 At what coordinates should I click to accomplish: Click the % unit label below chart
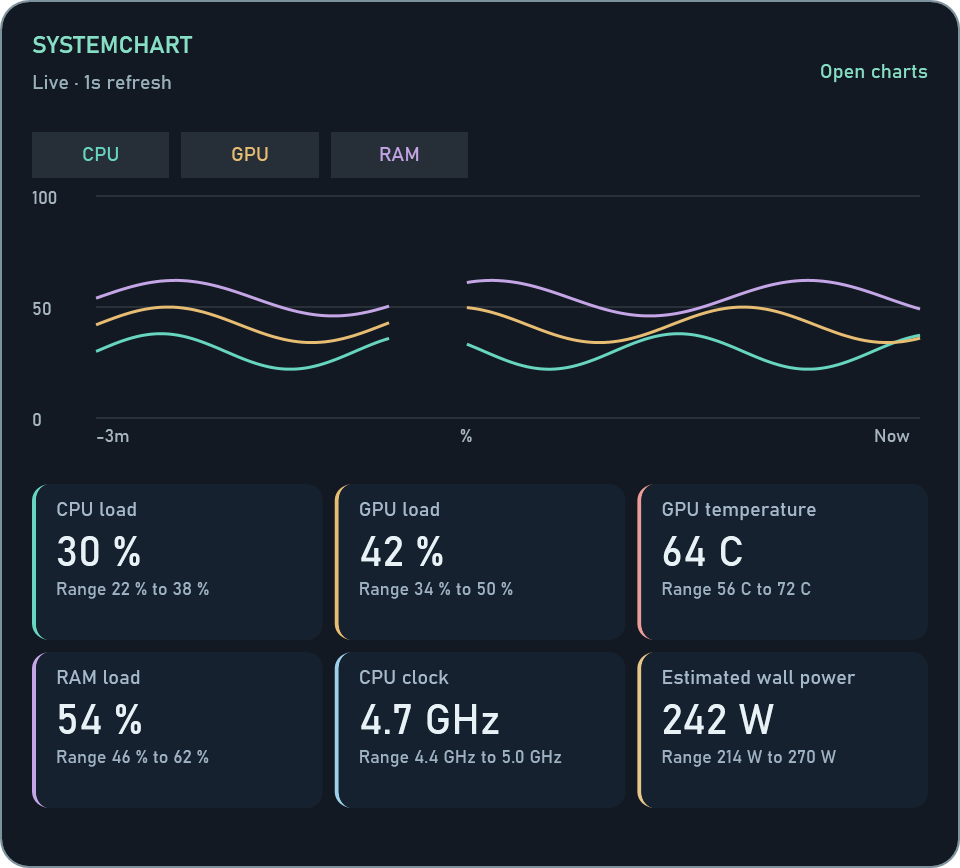pos(466,436)
